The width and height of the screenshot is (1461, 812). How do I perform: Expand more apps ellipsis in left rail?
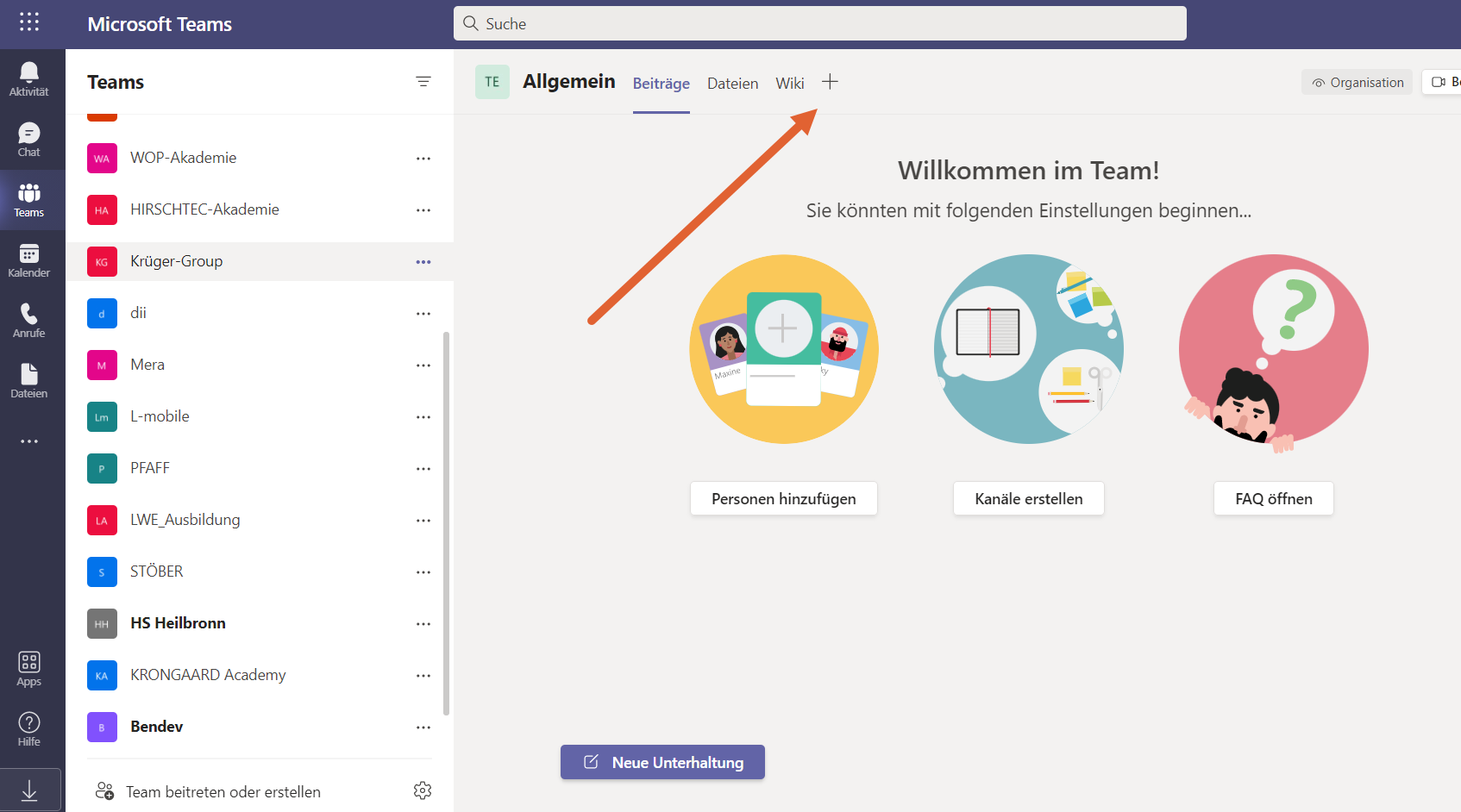pyautogui.click(x=29, y=441)
